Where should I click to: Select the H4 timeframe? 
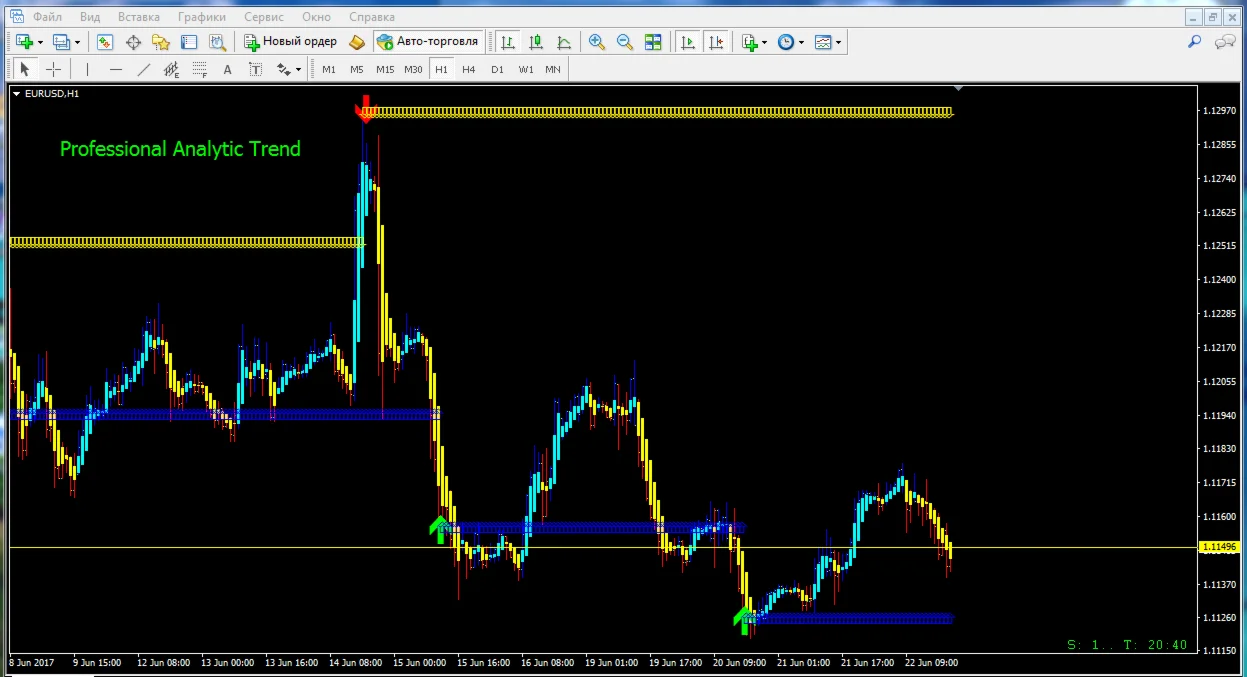click(469, 69)
